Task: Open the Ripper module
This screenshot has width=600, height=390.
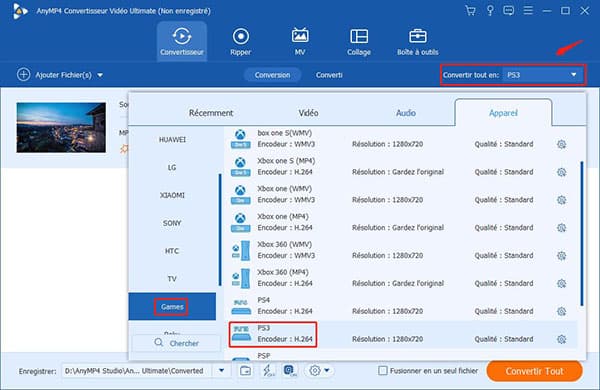Action: [241, 41]
